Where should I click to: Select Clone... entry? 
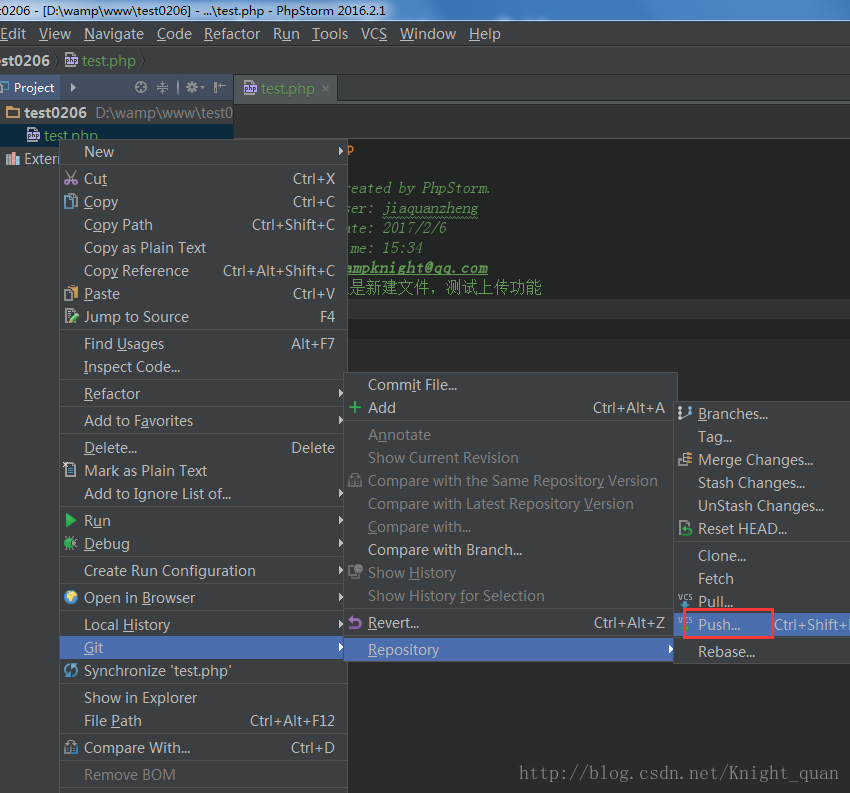coord(762,556)
